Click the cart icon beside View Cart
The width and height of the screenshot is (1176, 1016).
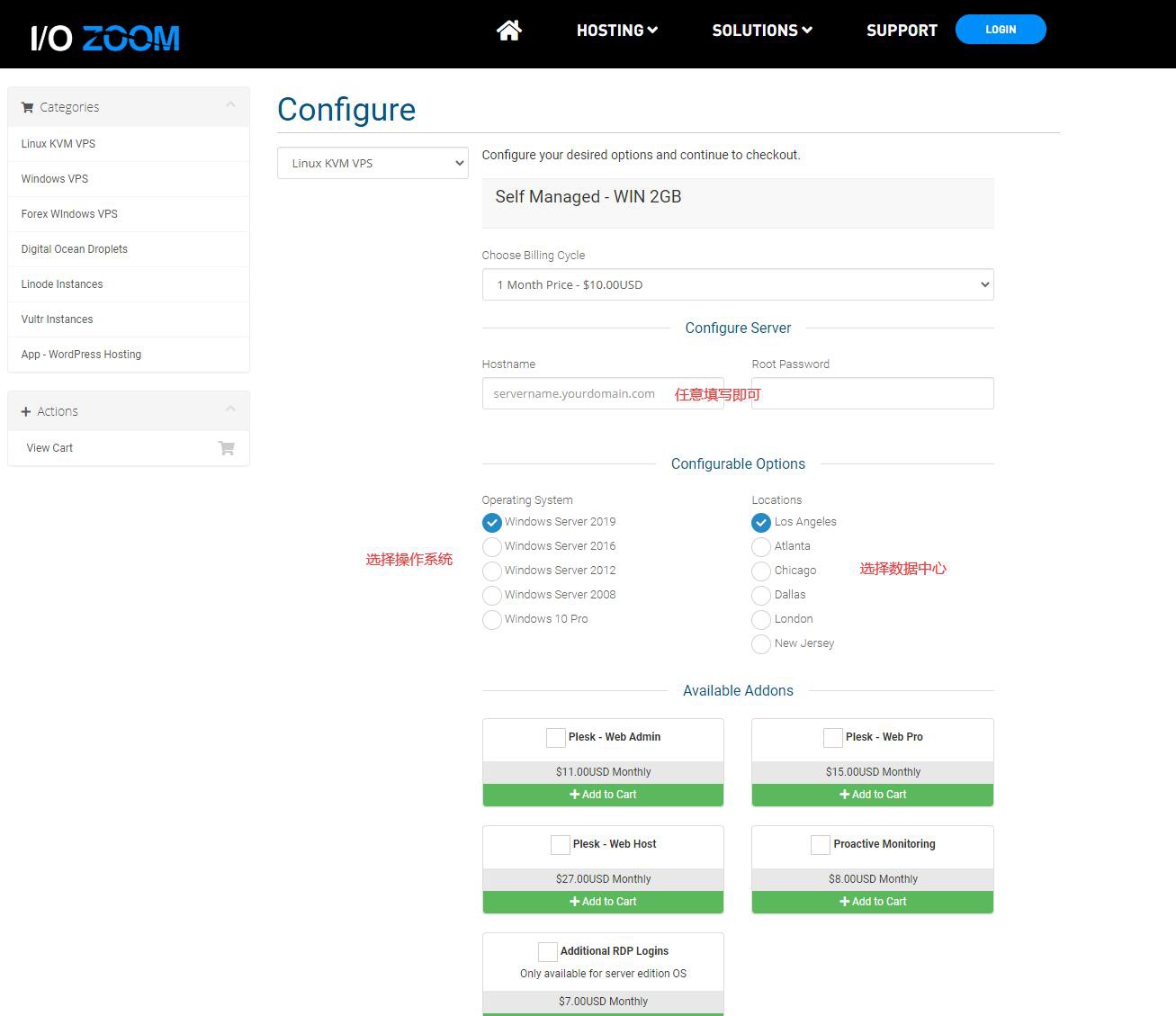click(227, 448)
